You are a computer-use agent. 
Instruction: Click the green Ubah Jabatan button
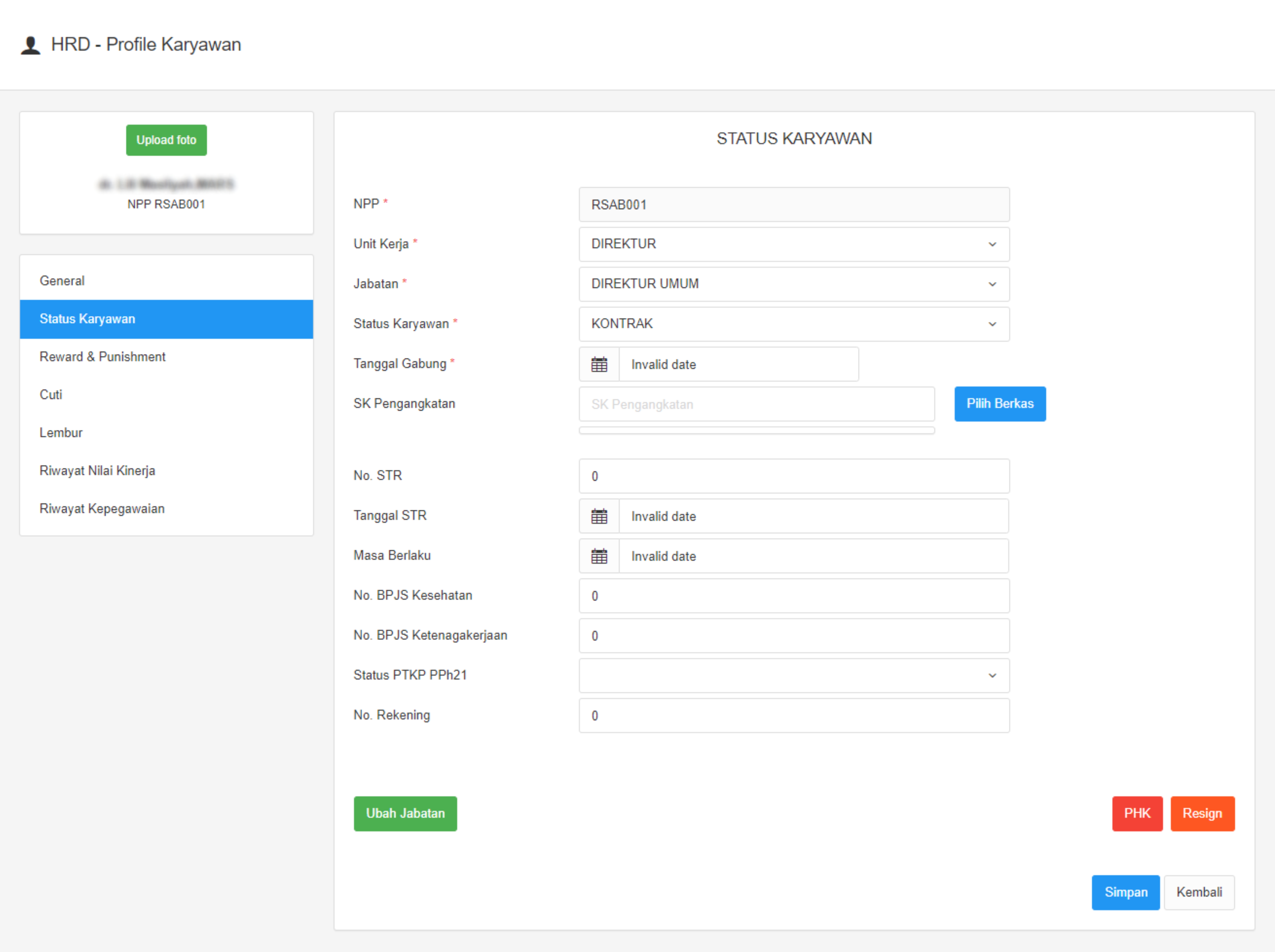click(405, 813)
